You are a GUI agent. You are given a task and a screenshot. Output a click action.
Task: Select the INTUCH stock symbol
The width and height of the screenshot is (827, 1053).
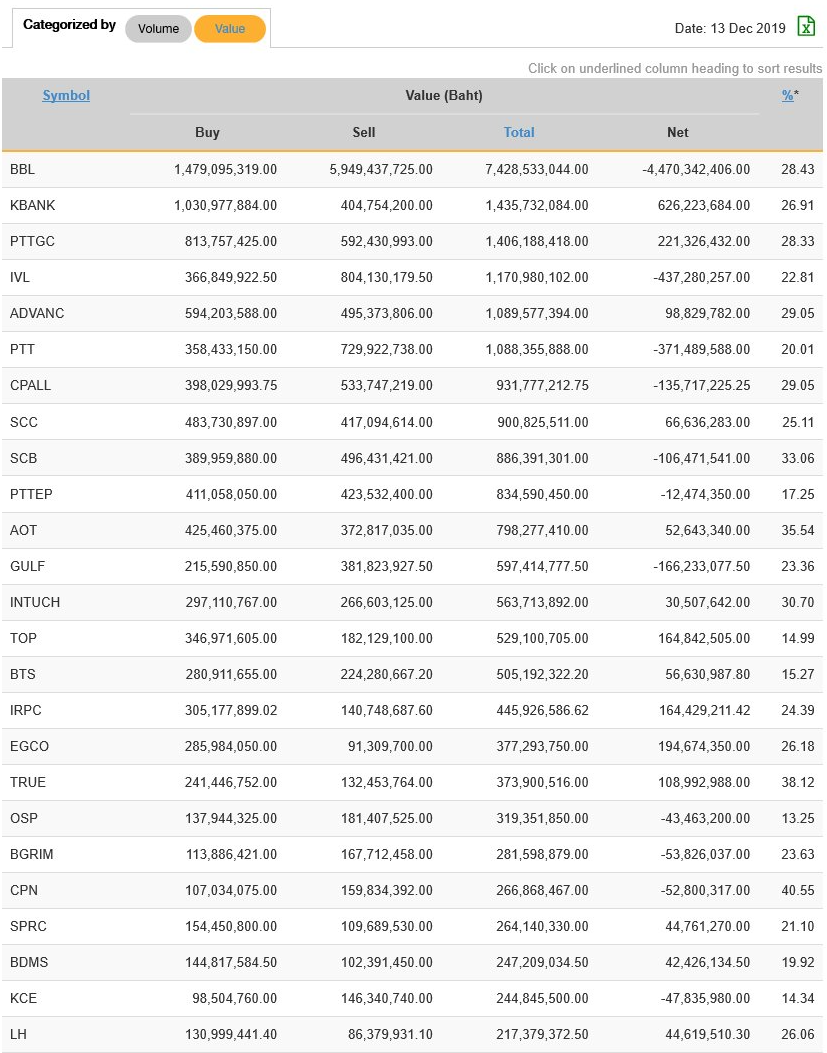(x=35, y=602)
